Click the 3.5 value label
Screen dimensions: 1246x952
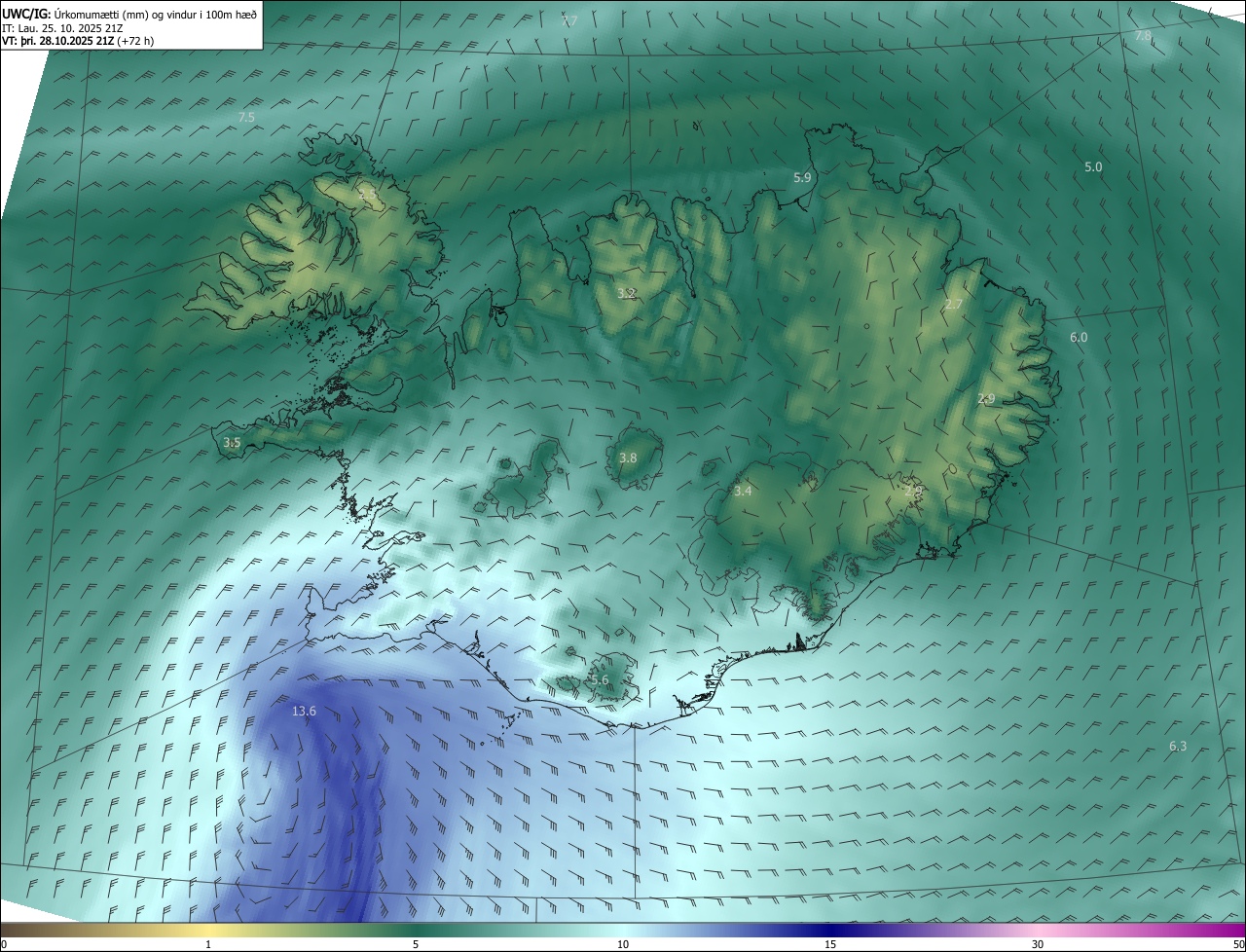pos(232,443)
